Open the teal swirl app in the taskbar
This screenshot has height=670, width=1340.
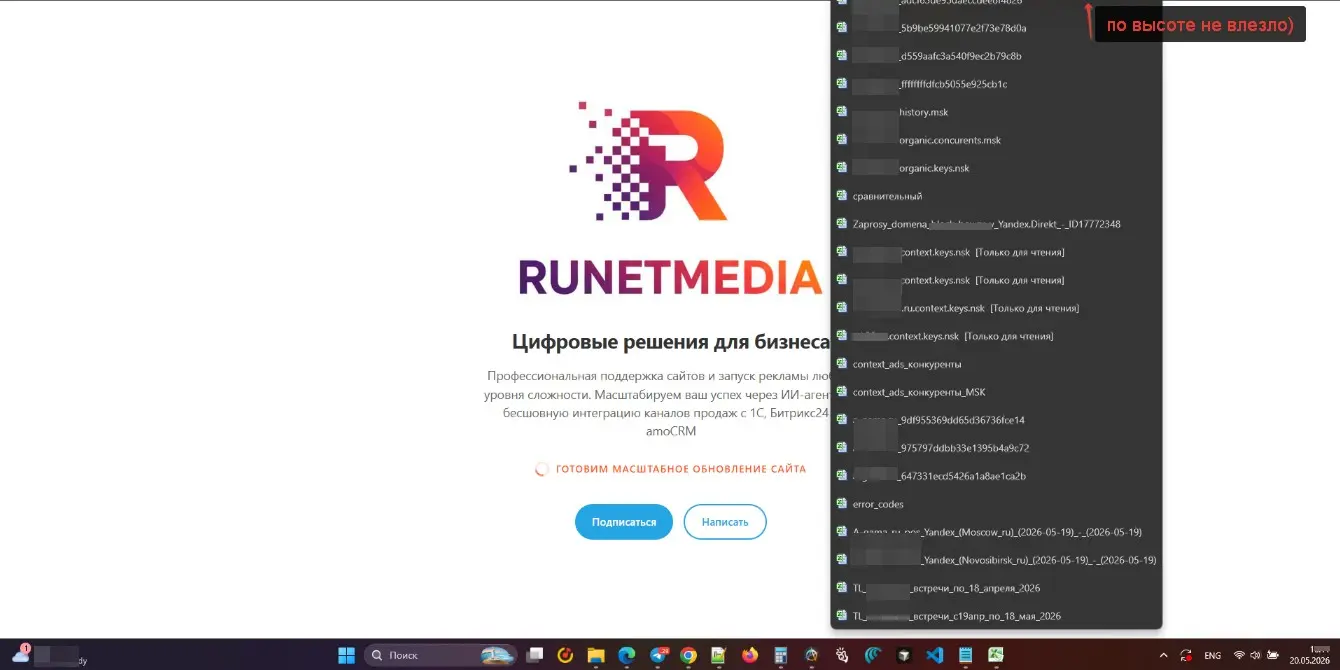click(x=873, y=656)
